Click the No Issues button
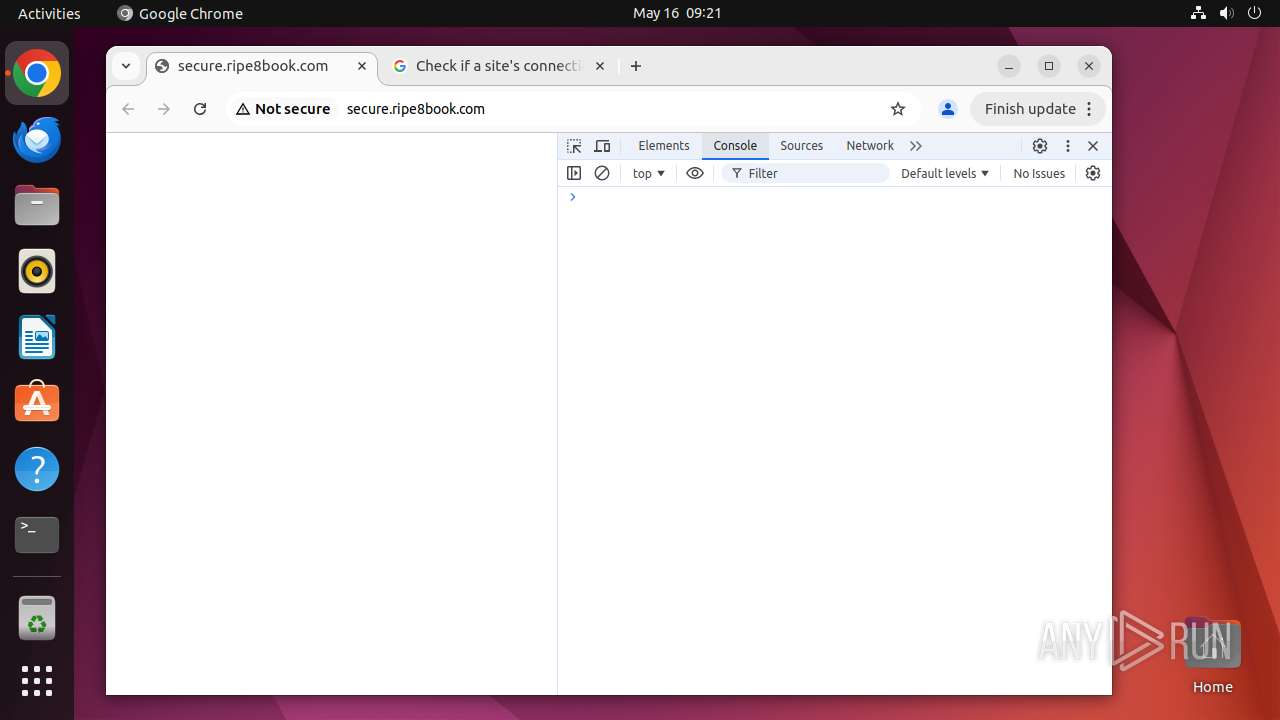Screen dimensions: 1280x720 [x=1039, y=173]
